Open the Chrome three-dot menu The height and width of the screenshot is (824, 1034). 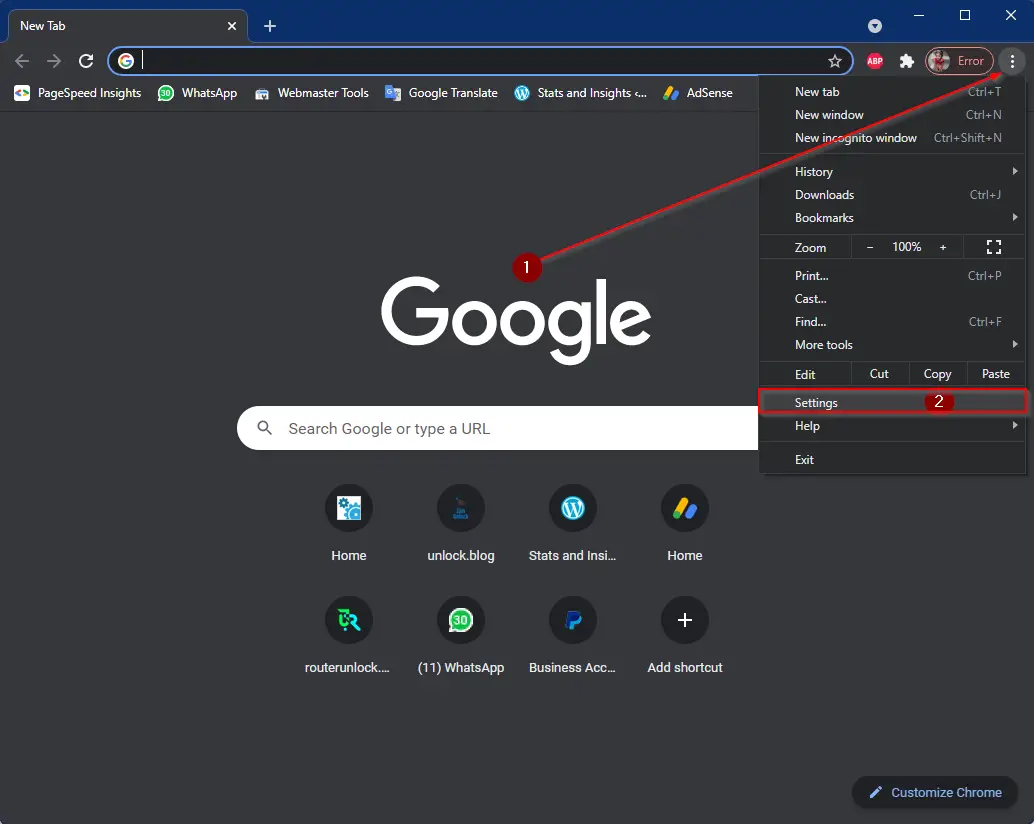point(1012,61)
